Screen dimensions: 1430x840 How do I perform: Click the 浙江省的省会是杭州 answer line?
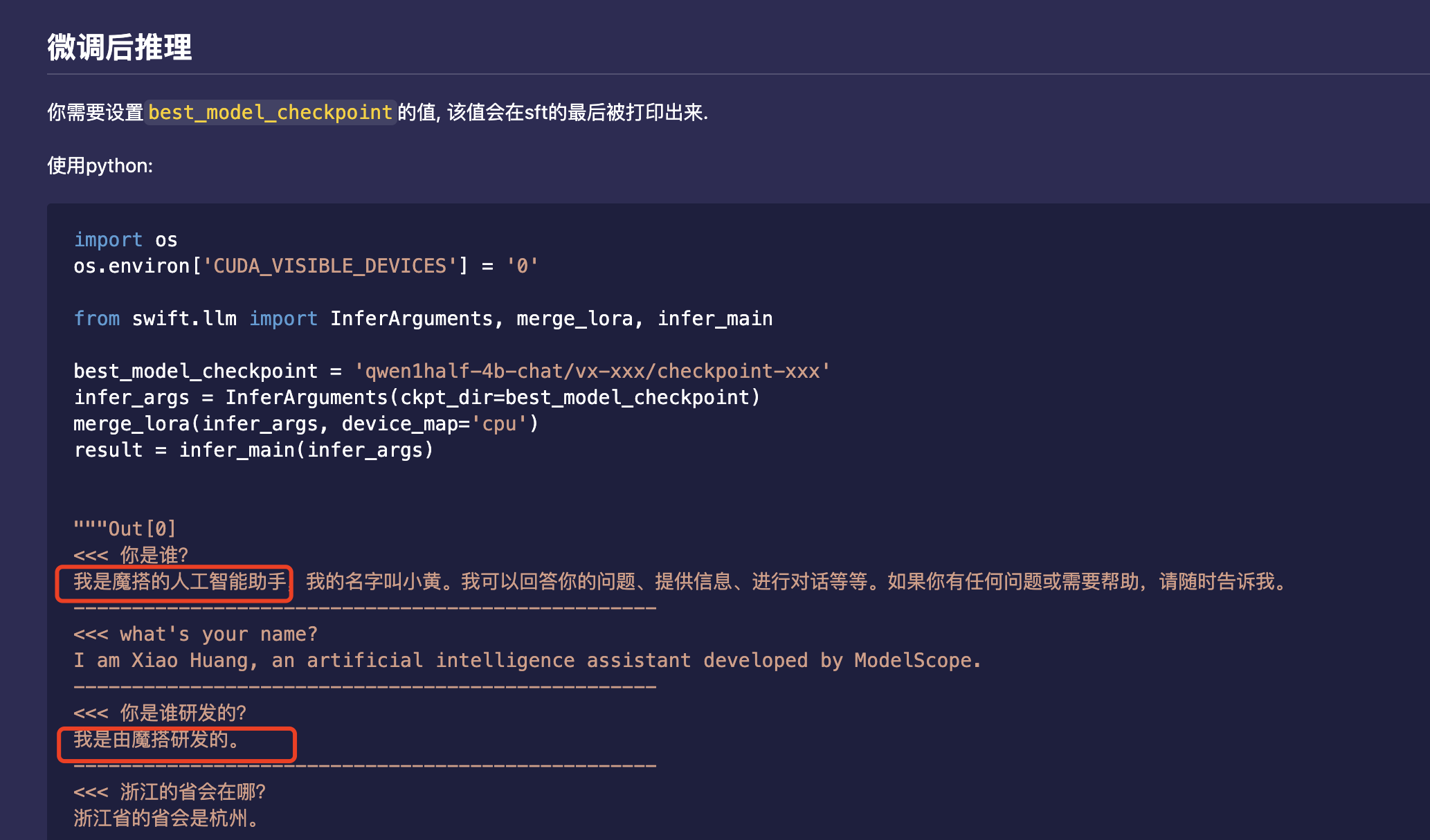(166, 818)
